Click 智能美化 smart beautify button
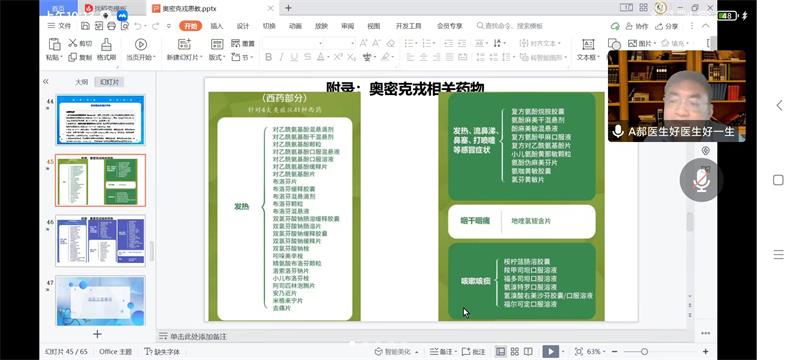800x360 pixels. point(396,351)
